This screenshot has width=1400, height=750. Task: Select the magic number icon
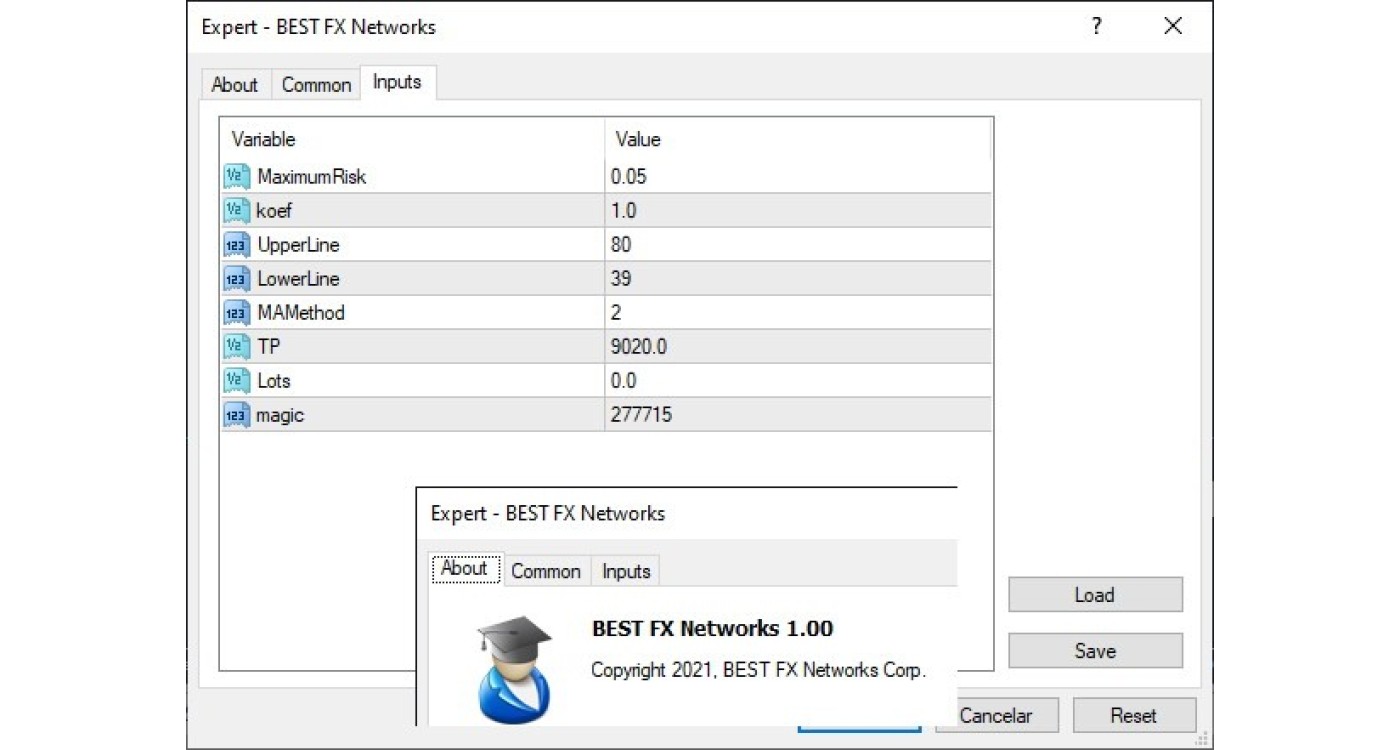pyautogui.click(x=236, y=415)
